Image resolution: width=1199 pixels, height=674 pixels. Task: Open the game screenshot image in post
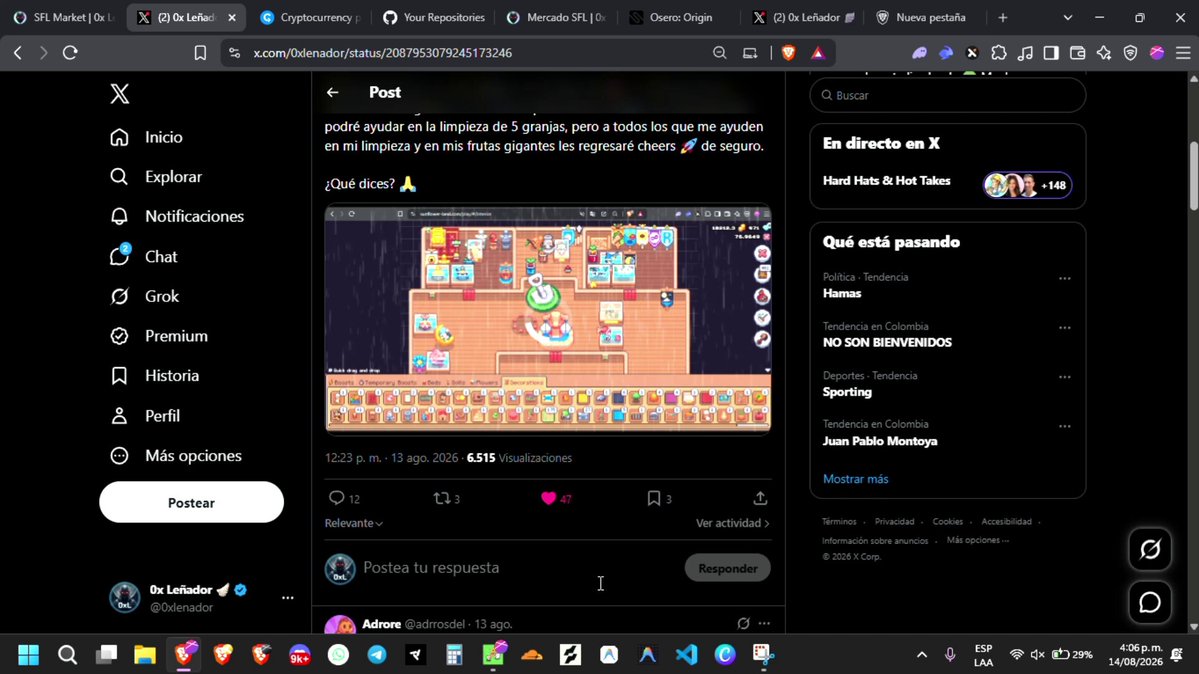[548, 318]
